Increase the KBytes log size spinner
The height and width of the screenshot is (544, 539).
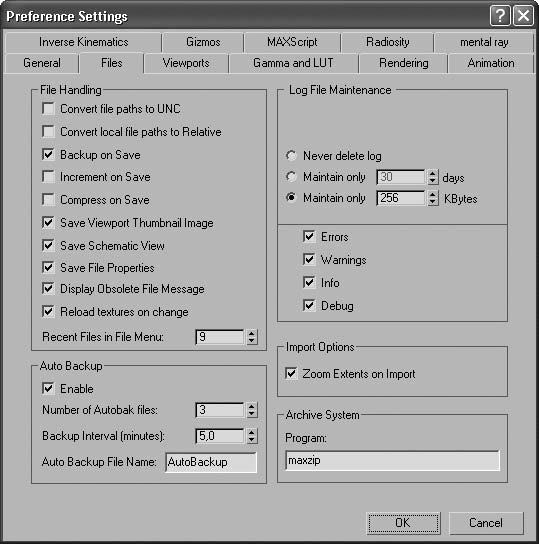433,195
